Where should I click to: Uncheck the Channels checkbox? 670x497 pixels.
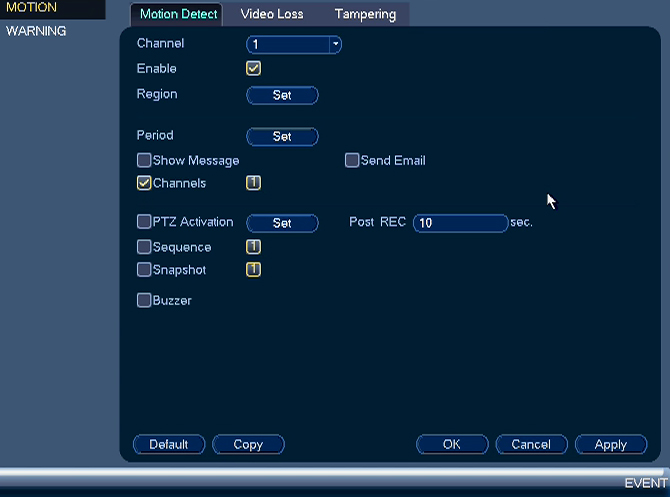(144, 183)
